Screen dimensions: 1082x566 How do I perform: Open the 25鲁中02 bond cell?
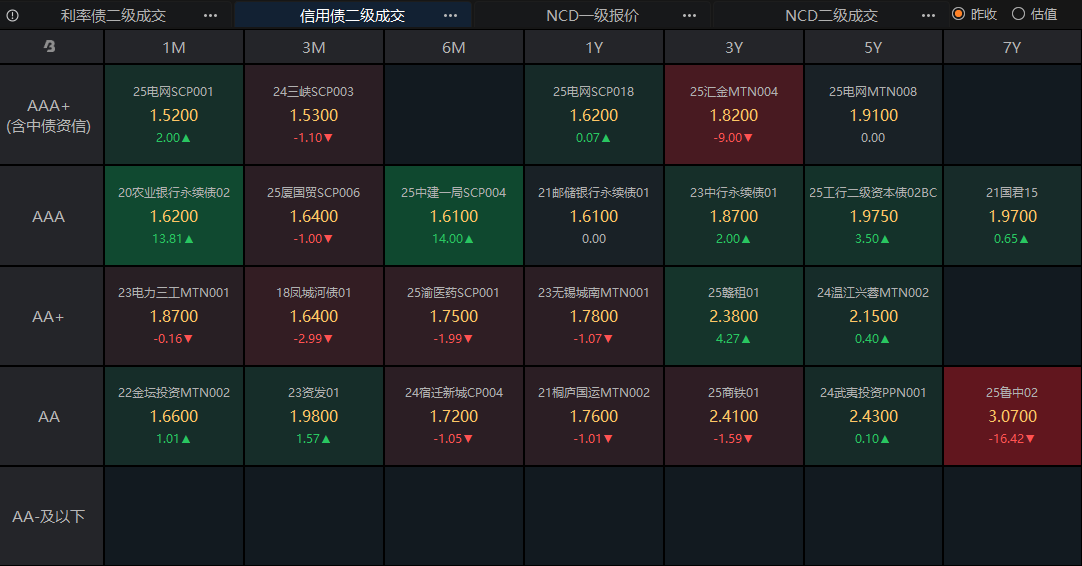1012,416
